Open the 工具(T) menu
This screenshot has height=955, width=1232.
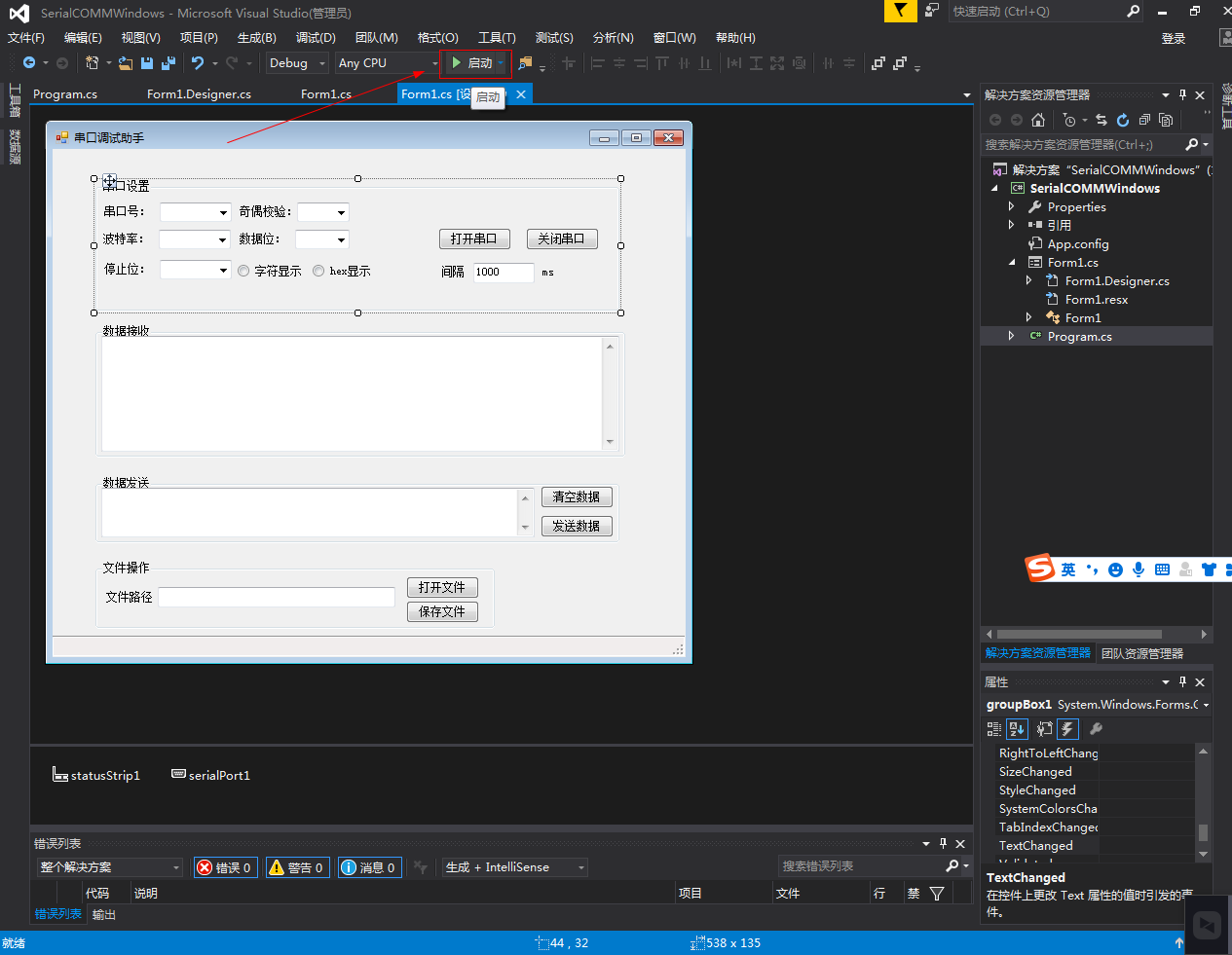point(497,38)
